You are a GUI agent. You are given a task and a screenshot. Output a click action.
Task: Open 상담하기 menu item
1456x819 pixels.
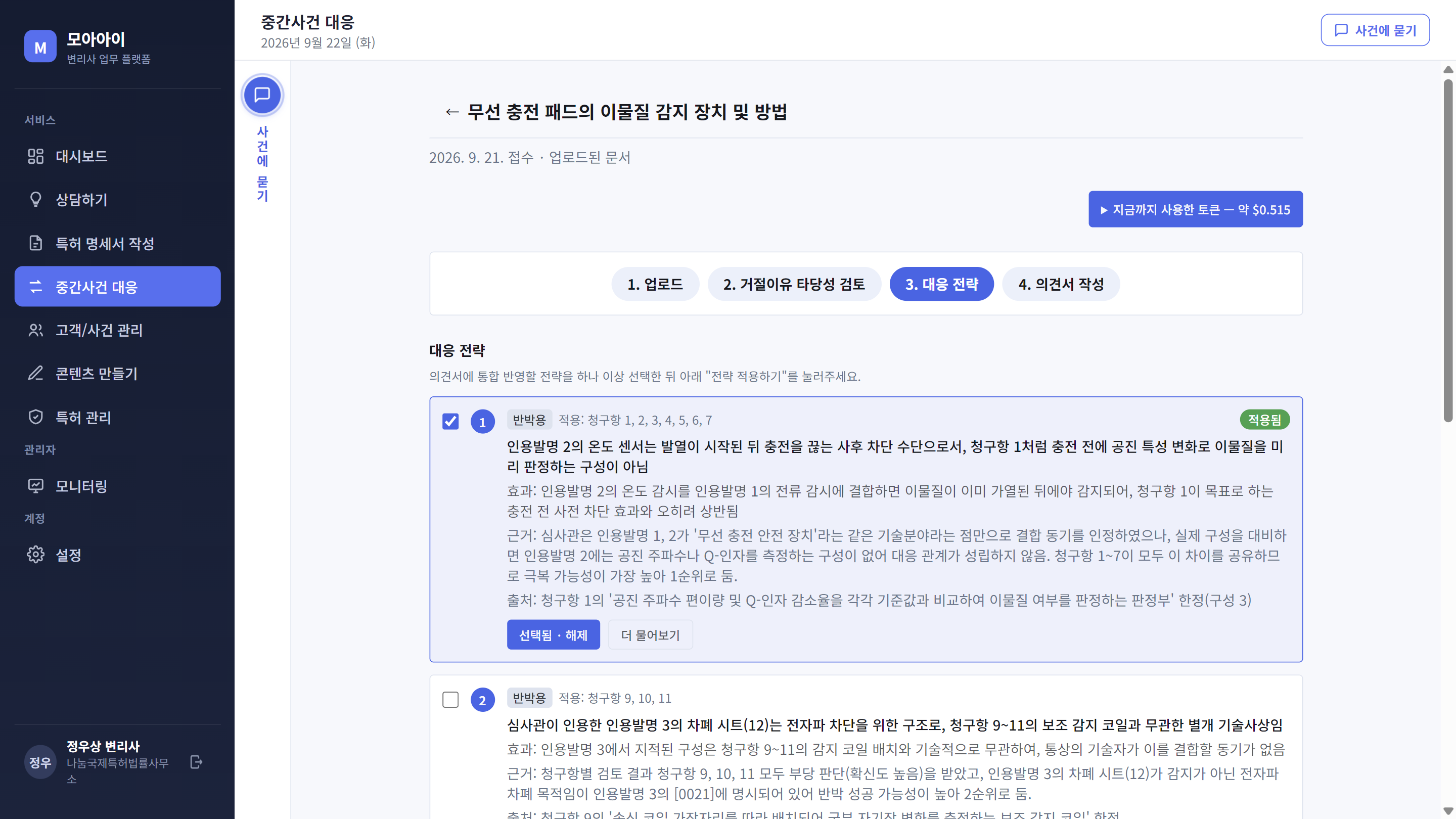[118, 200]
